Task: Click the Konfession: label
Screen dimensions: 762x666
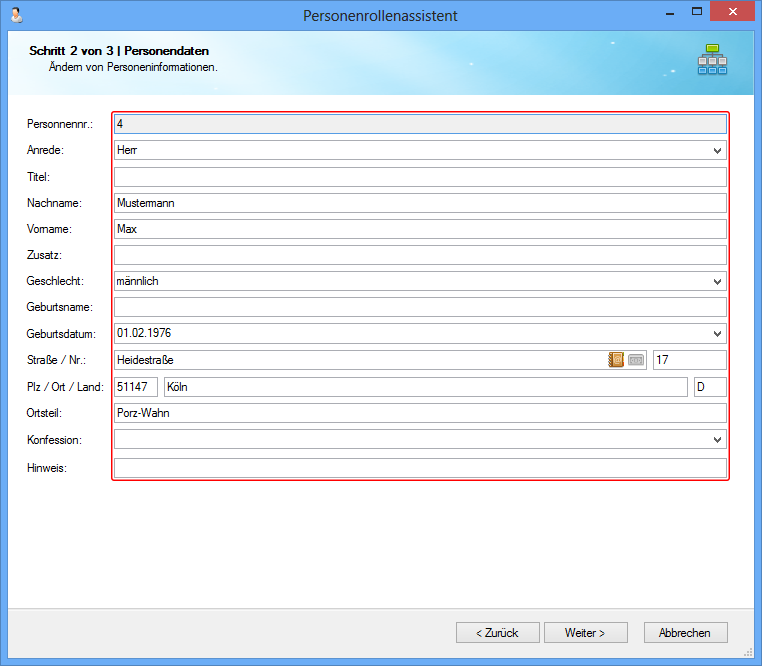Action: pyautogui.click(x=54, y=440)
